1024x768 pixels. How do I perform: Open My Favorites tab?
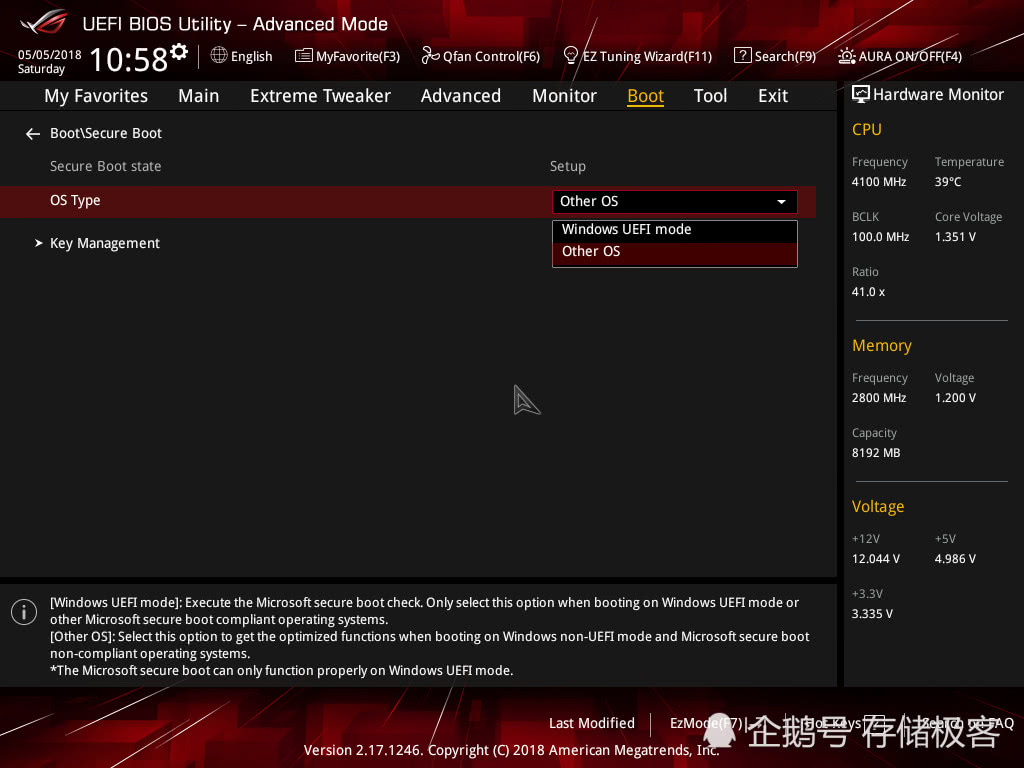pyautogui.click(x=96, y=96)
